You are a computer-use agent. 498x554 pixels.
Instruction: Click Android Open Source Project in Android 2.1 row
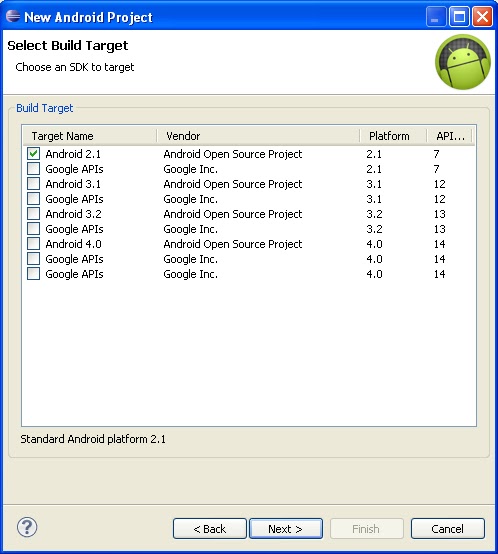tap(233, 154)
